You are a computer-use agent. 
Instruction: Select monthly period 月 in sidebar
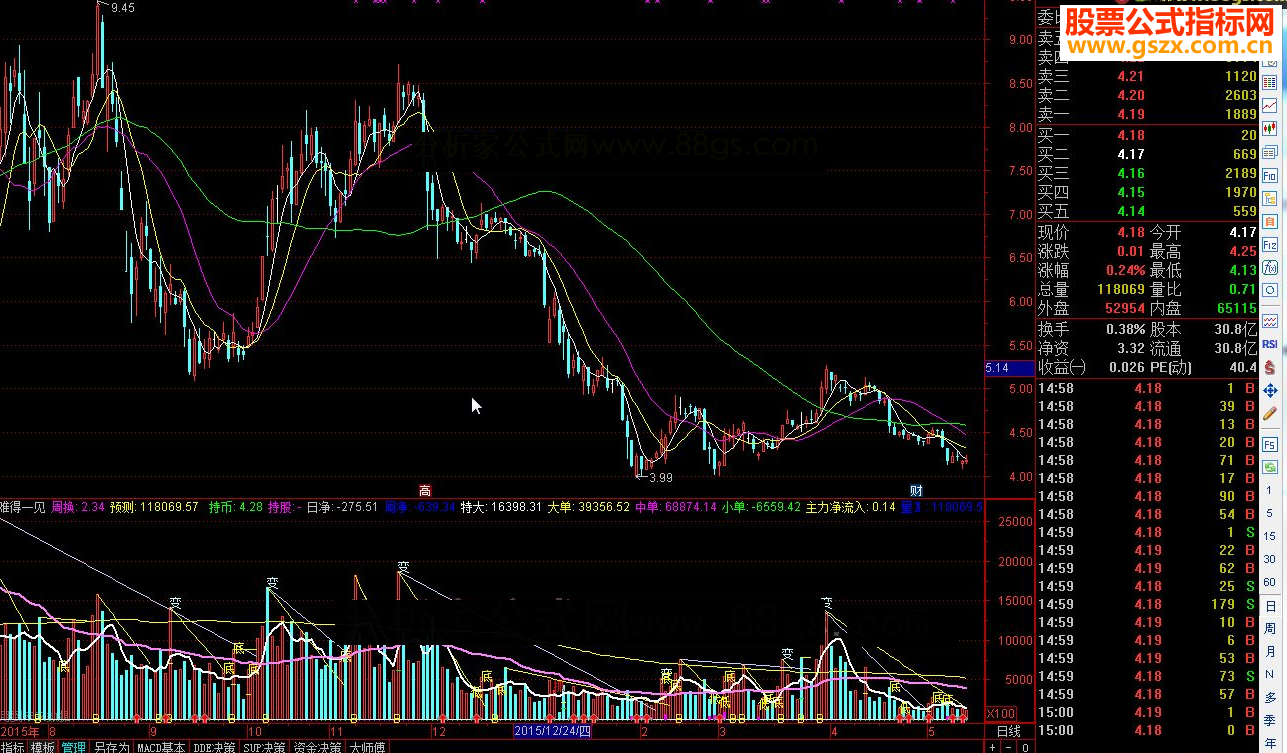pos(1270,652)
